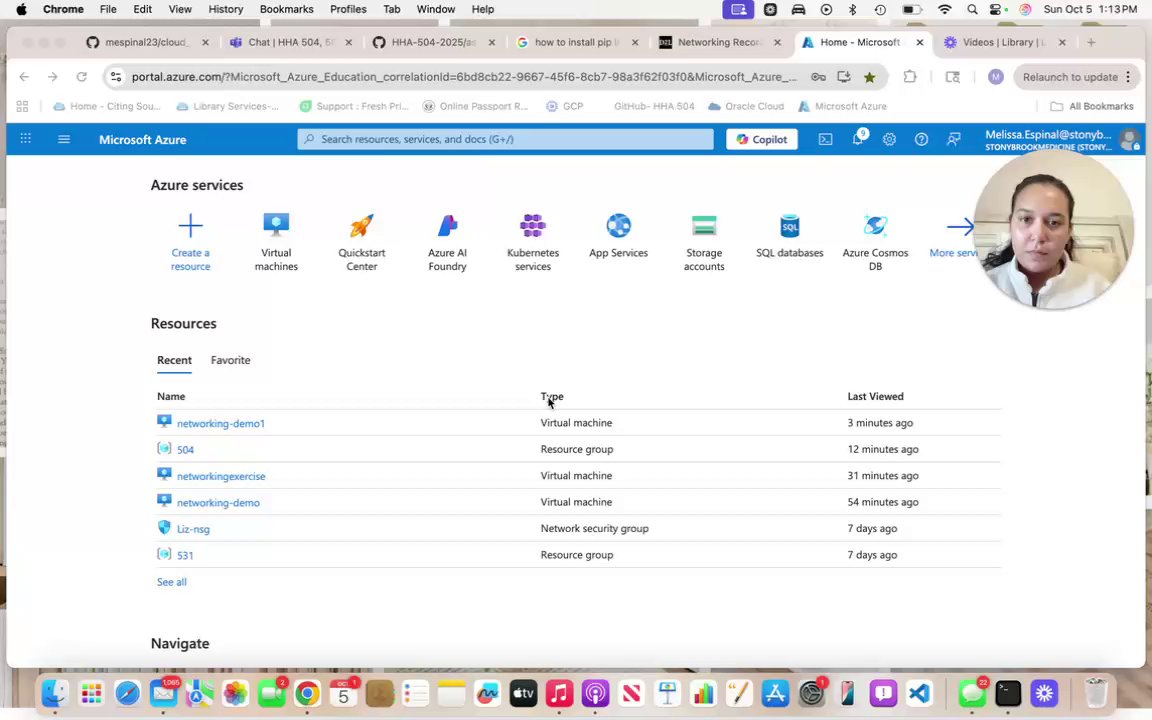Click the Microsoft Azure home title

coord(143,140)
